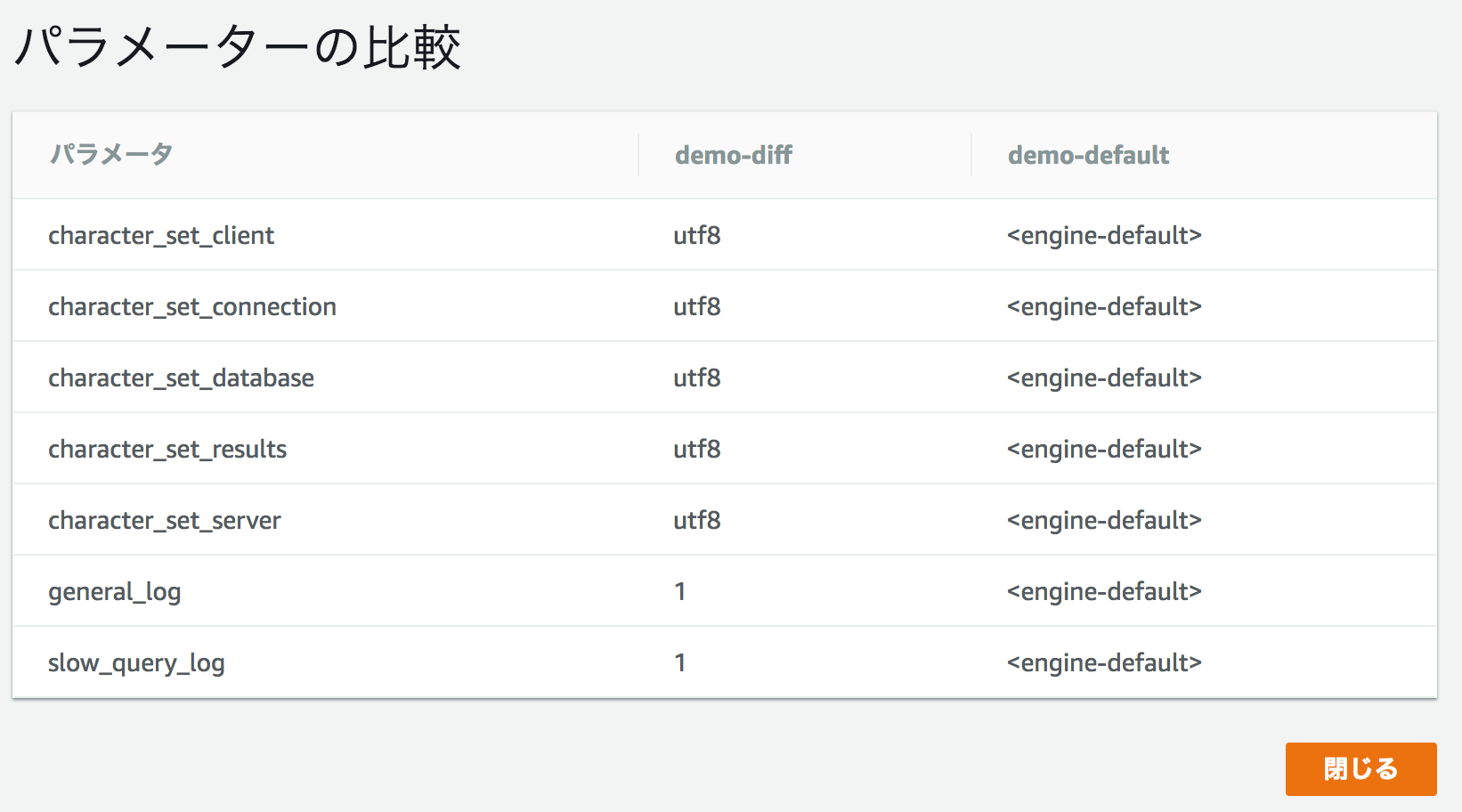Click the パラメーターの比較 dialog title

pyautogui.click(x=238, y=47)
